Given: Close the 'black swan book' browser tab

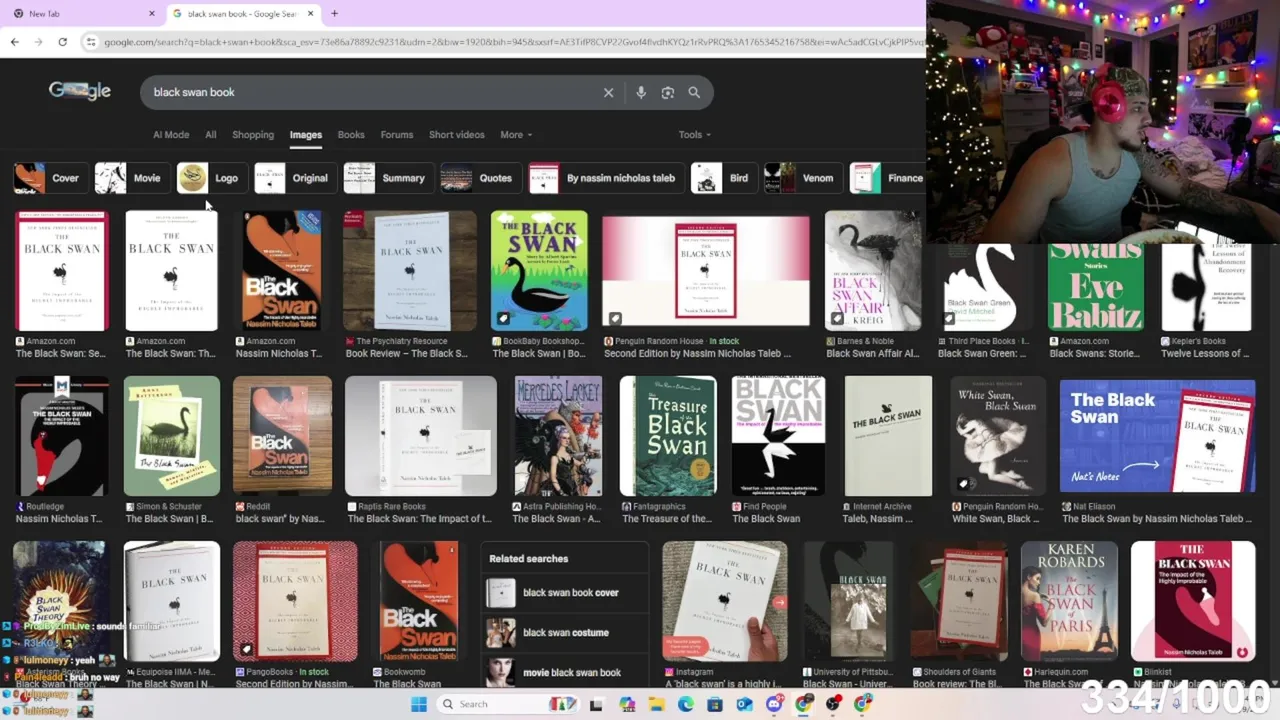Looking at the screenshot, I should 310,13.
